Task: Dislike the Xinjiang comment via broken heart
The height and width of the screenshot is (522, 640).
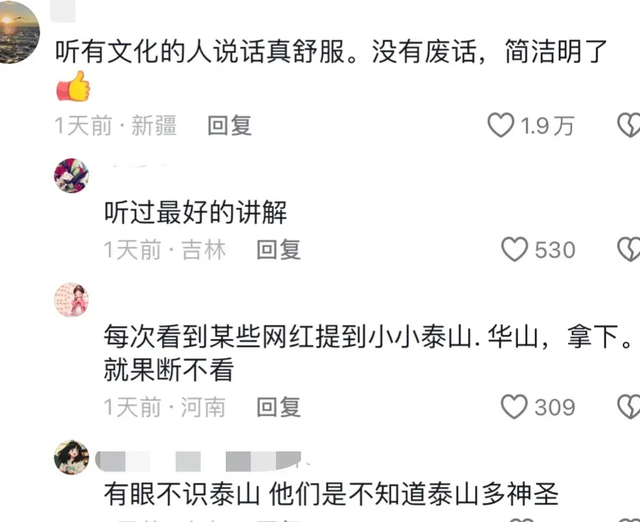Action: point(629,125)
